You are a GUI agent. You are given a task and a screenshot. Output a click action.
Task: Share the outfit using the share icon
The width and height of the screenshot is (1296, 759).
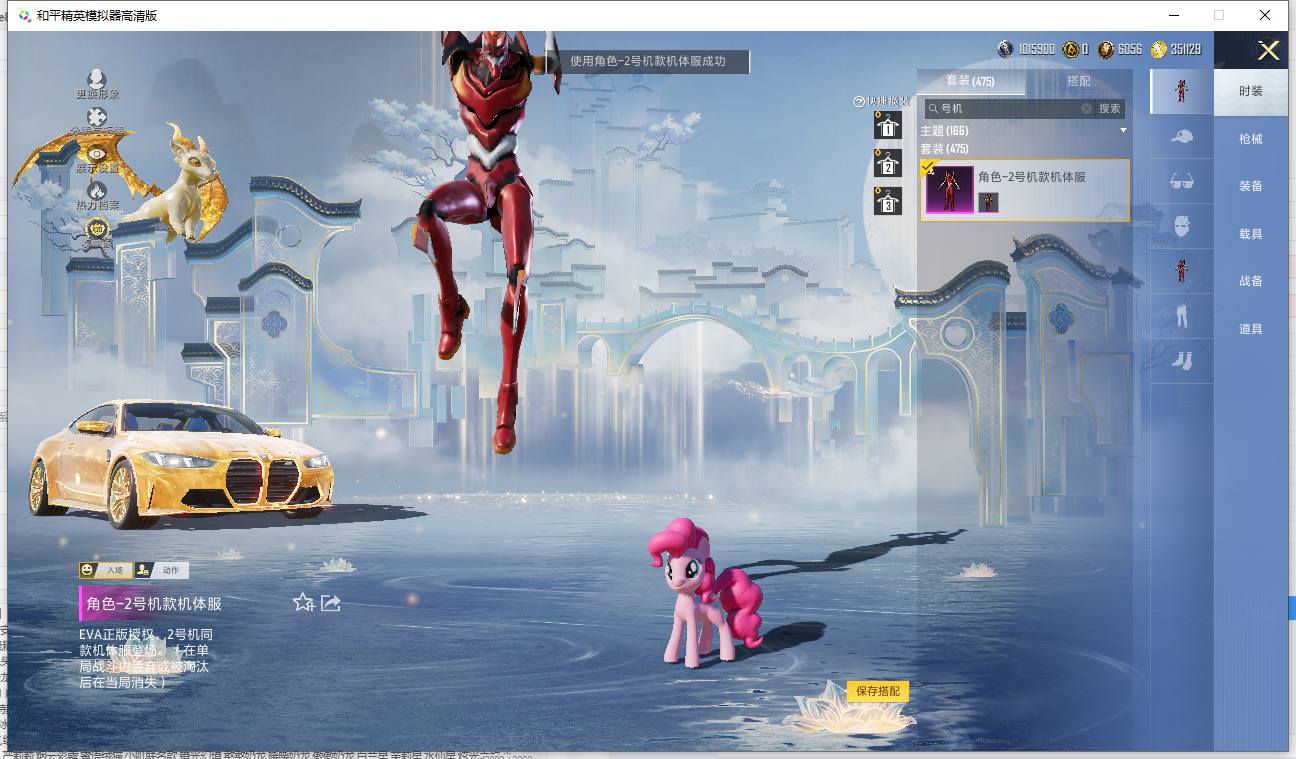(331, 602)
